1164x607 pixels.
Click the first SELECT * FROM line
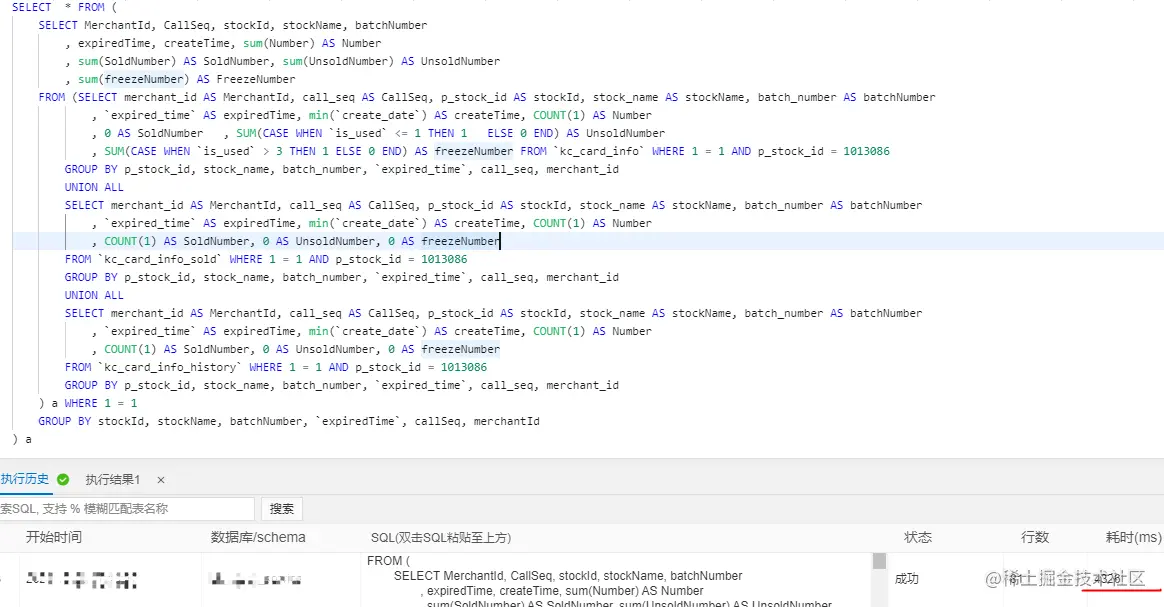point(65,7)
